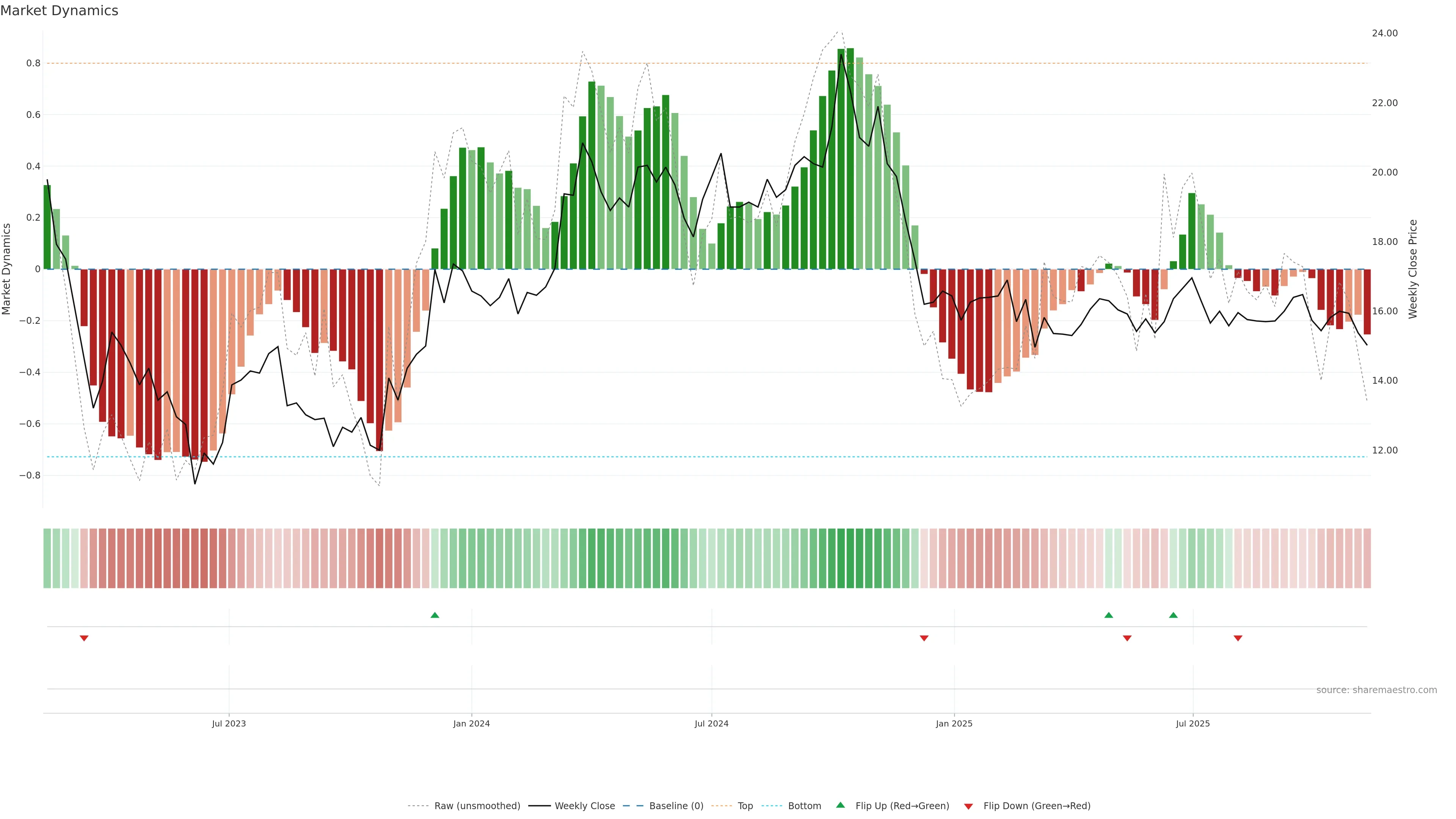Click green triangle icon in Flip Up legend
Viewport: 1456px width, 819px height.
841,805
